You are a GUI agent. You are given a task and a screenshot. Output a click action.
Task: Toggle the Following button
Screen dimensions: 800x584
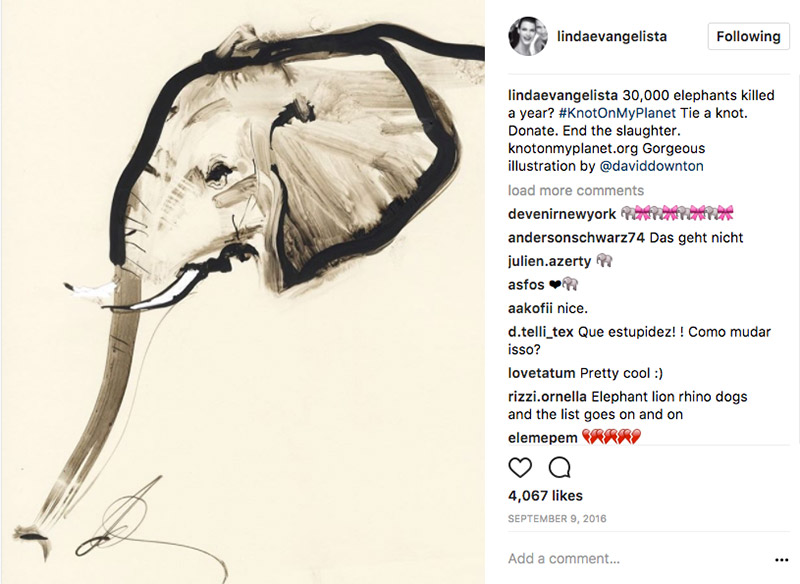click(748, 36)
